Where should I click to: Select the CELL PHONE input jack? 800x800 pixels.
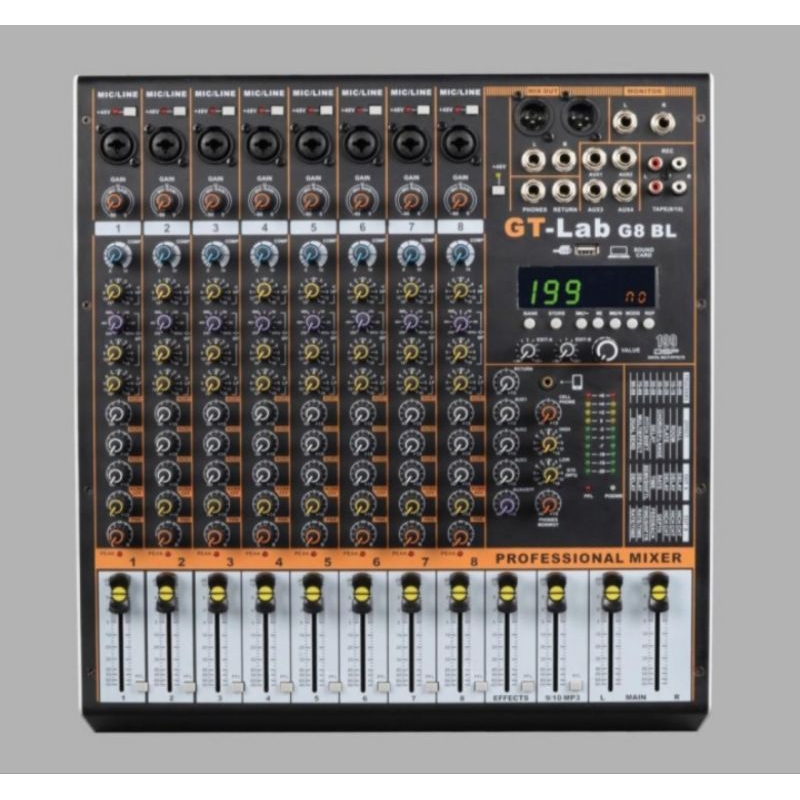click(546, 382)
